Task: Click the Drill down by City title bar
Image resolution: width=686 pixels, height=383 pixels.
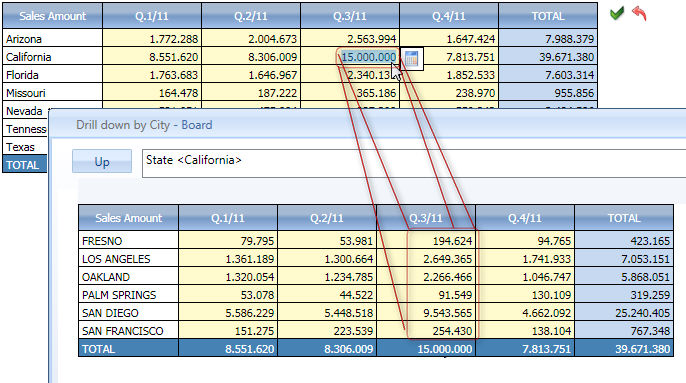Action: (x=368, y=125)
